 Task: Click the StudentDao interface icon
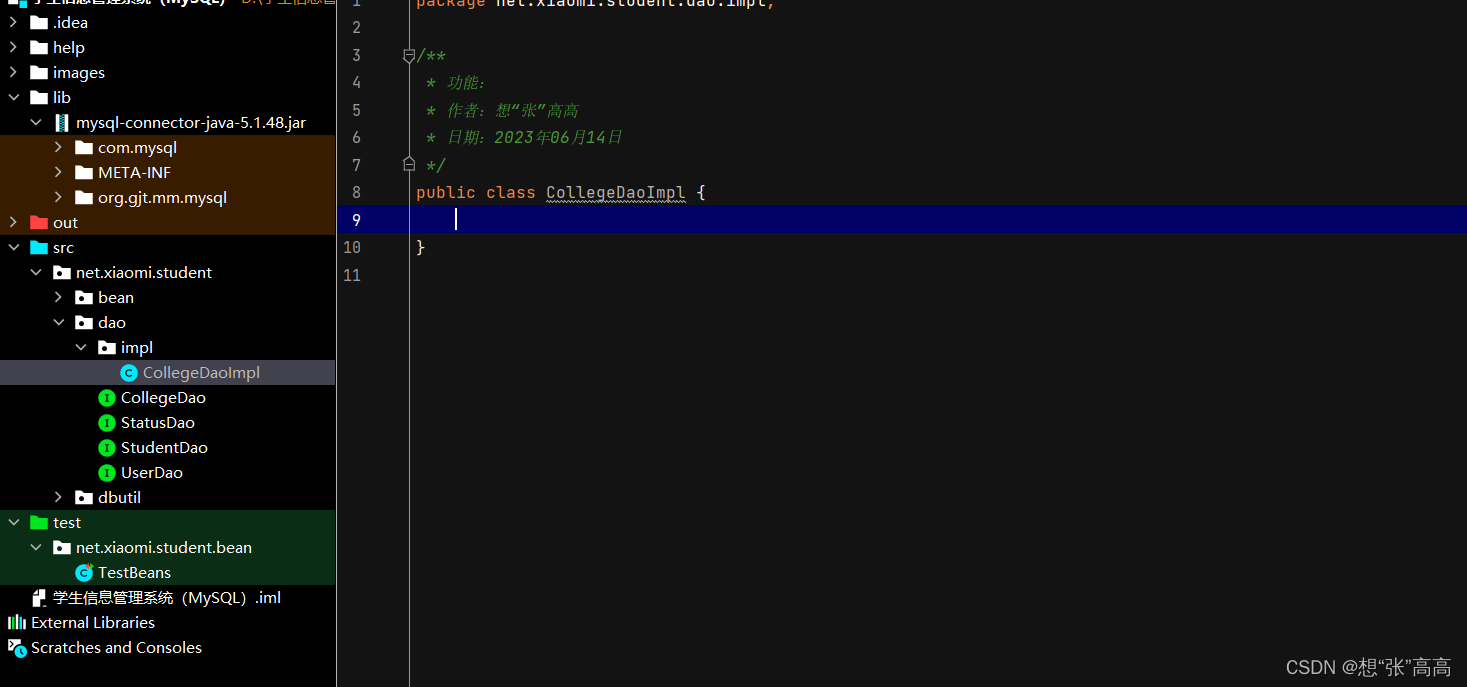107,447
